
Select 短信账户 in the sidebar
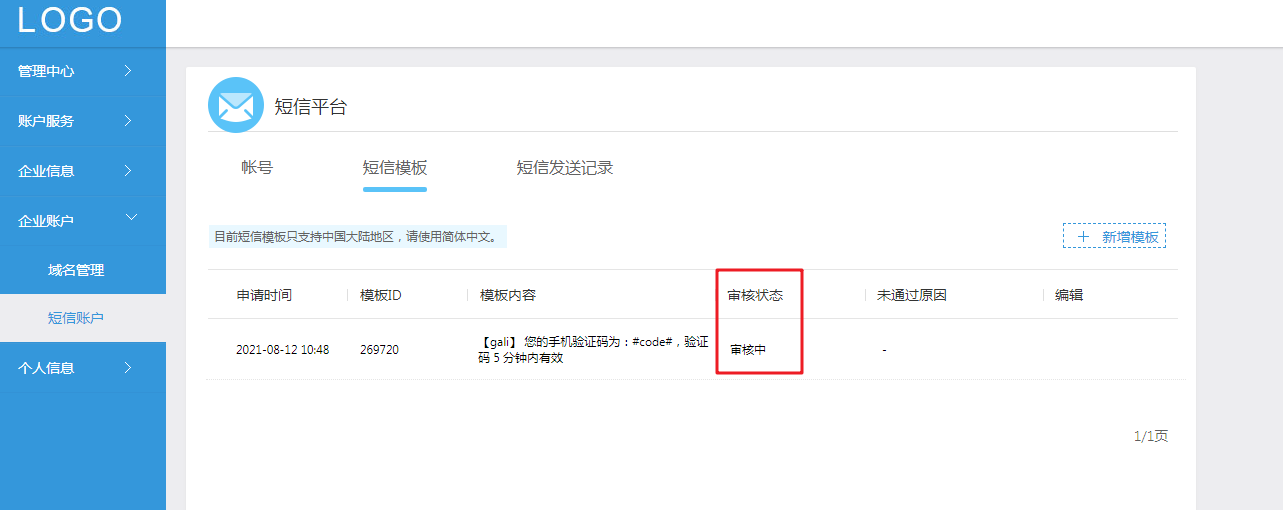coord(76,318)
